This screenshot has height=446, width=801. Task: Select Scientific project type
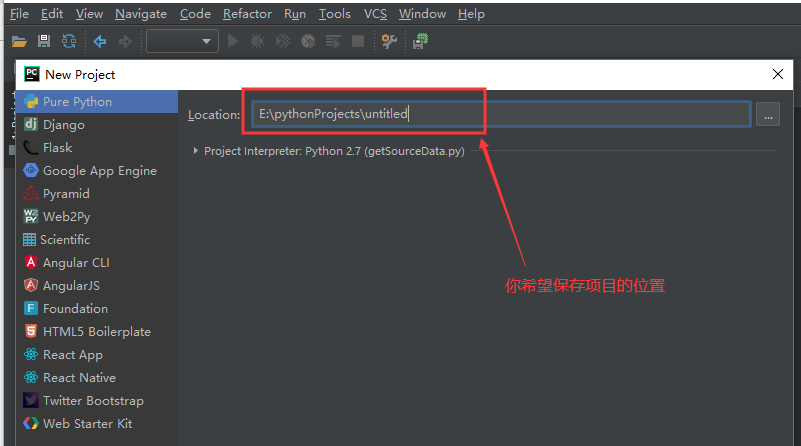(x=97, y=240)
